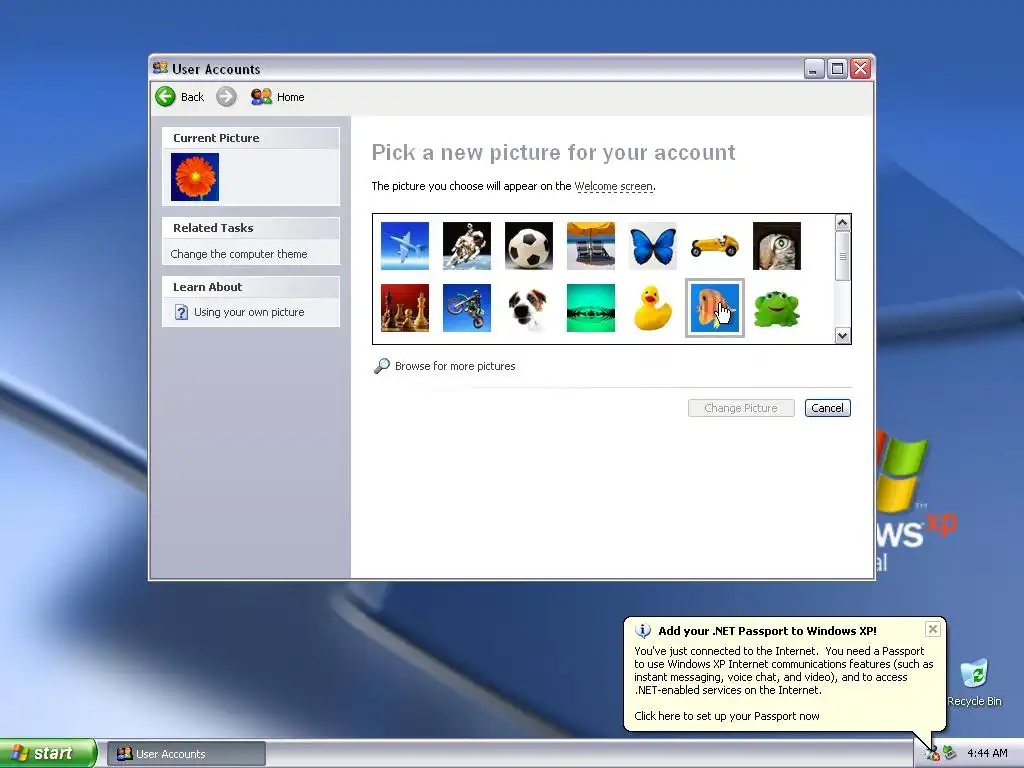Click the help question mark icon
This screenshot has height=768, width=1024.
pyautogui.click(x=182, y=312)
